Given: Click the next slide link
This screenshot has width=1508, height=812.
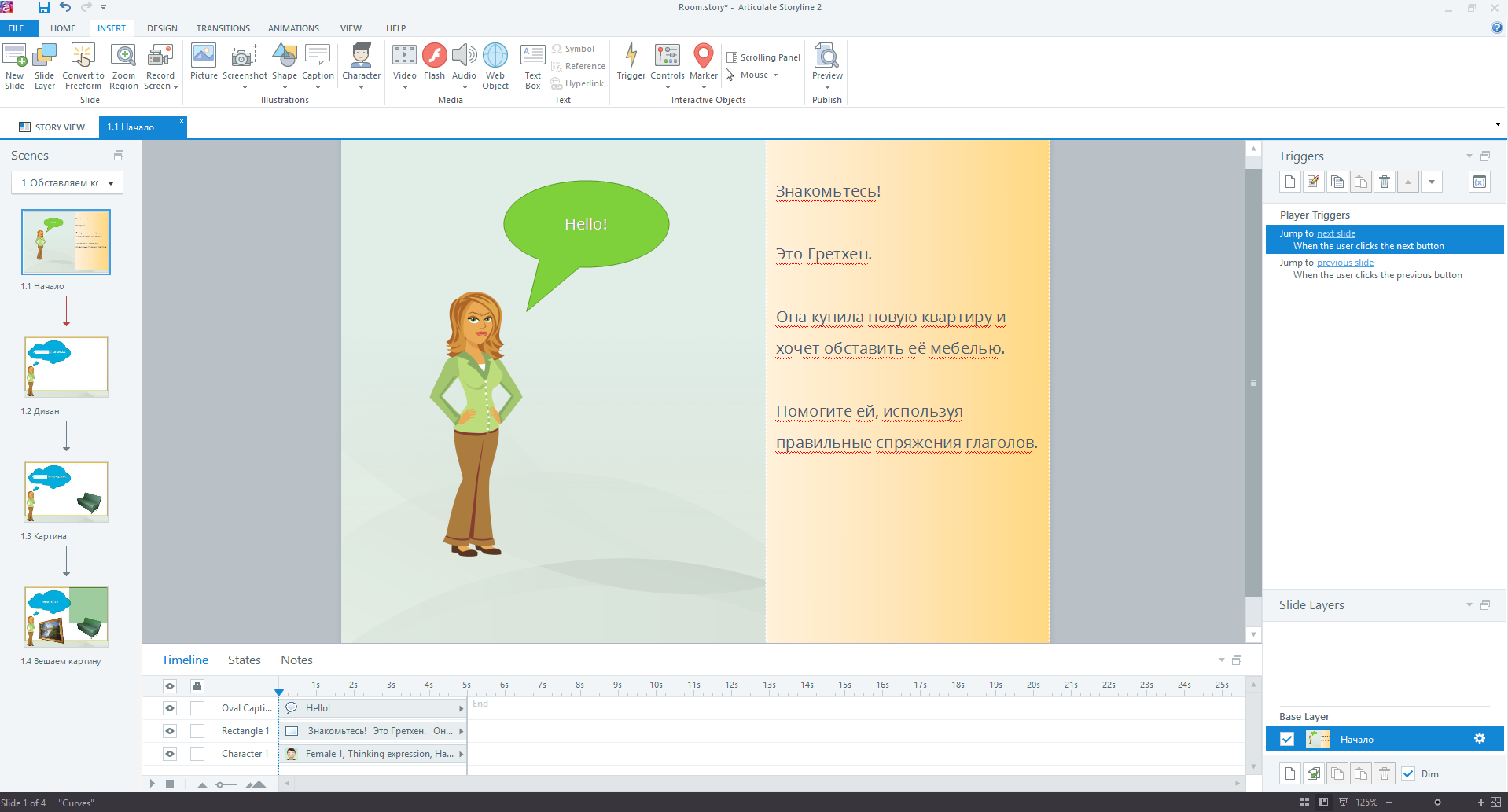Looking at the screenshot, I should [1336, 233].
